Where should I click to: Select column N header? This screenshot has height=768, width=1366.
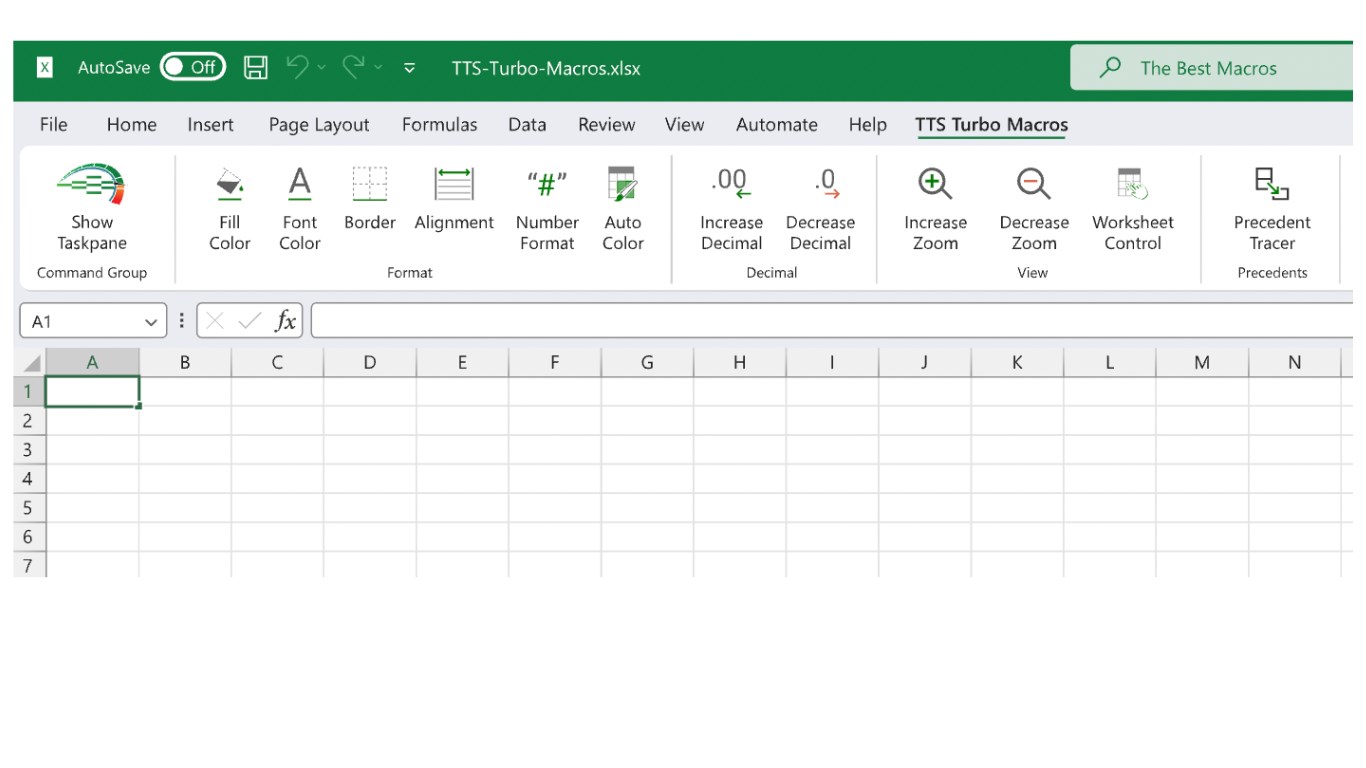1295,363
